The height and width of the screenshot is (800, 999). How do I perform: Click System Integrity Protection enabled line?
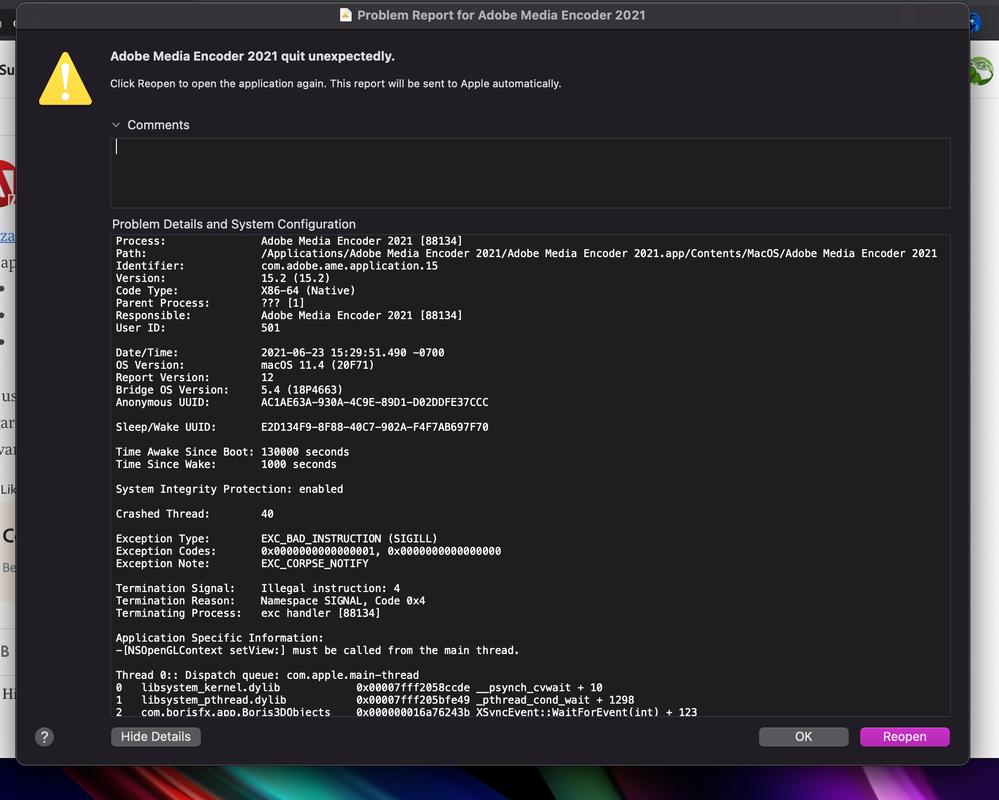click(x=229, y=489)
